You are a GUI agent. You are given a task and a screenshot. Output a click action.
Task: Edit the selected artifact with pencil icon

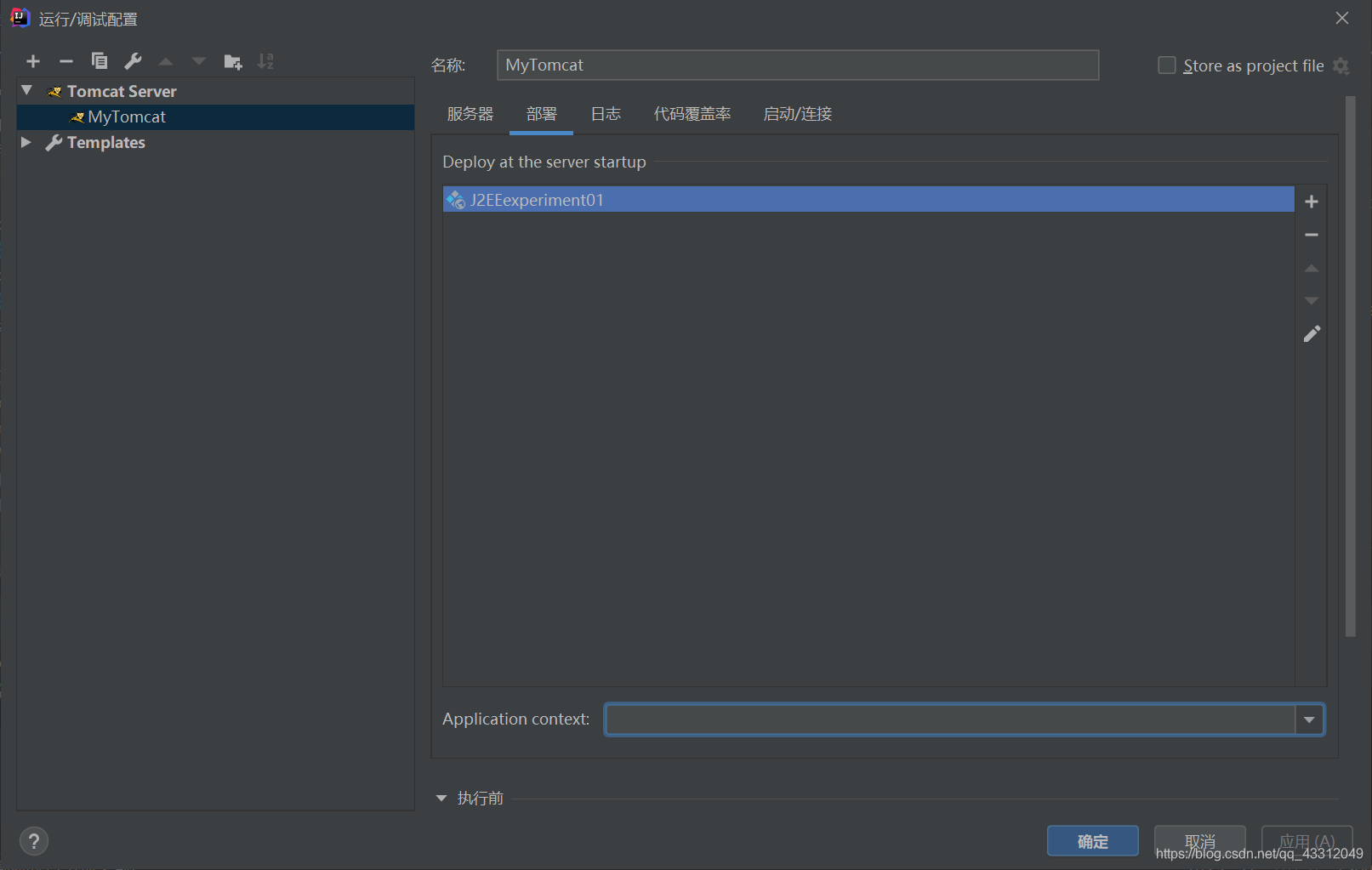pos(1312,334)
